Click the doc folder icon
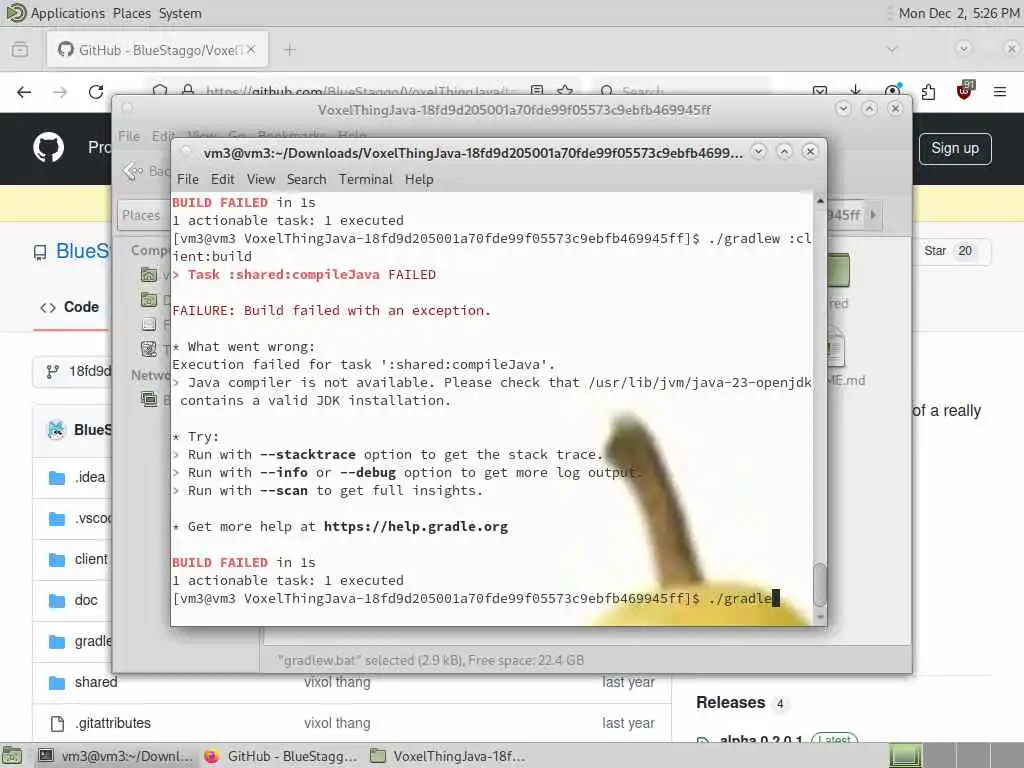The height and width of the screenshot is (768, 1024). point(57,601)
